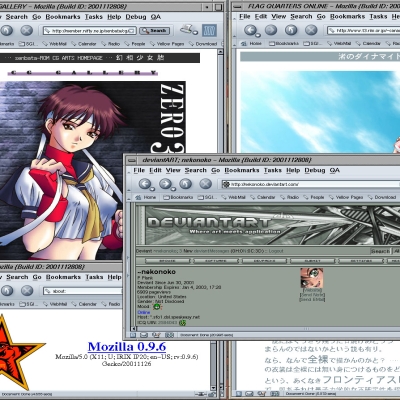This screenshot has width=400, height=400.
Task: Click the Download bookmark in the deviantART window
Action: click(382, 197)
